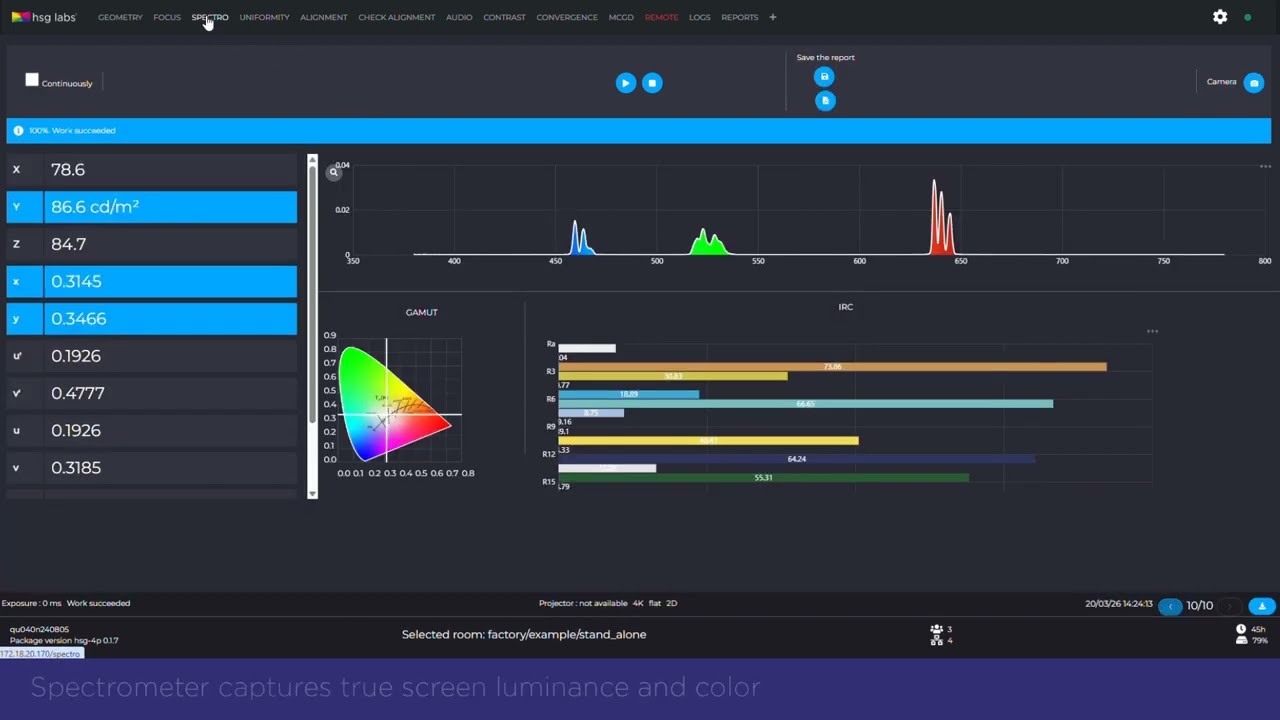Click the users count icon in the footer
Image resolution: width=1280 pixels, height=720 pixels.
tap(937, 629)
